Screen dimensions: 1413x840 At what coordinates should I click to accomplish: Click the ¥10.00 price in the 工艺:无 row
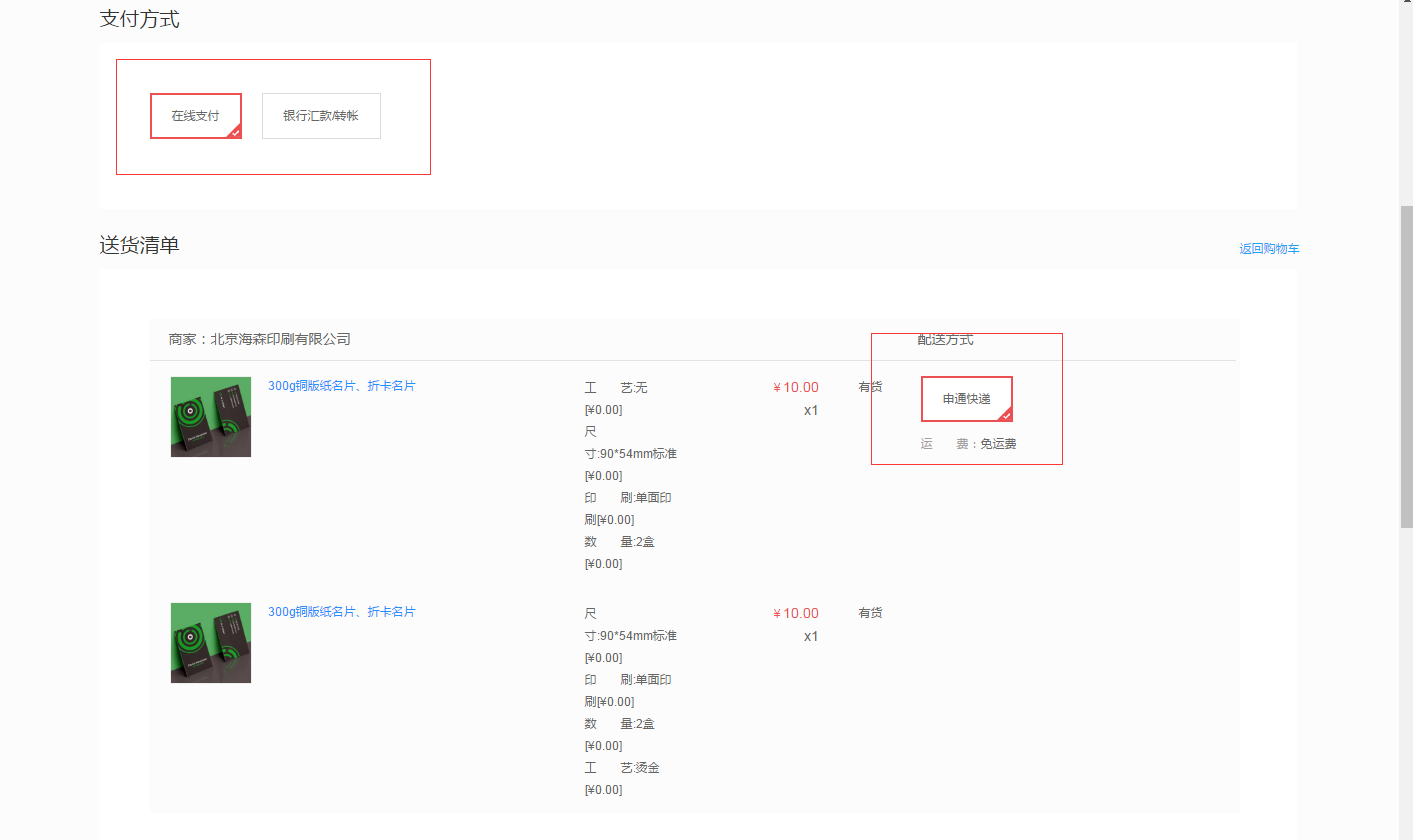(796, 388)
